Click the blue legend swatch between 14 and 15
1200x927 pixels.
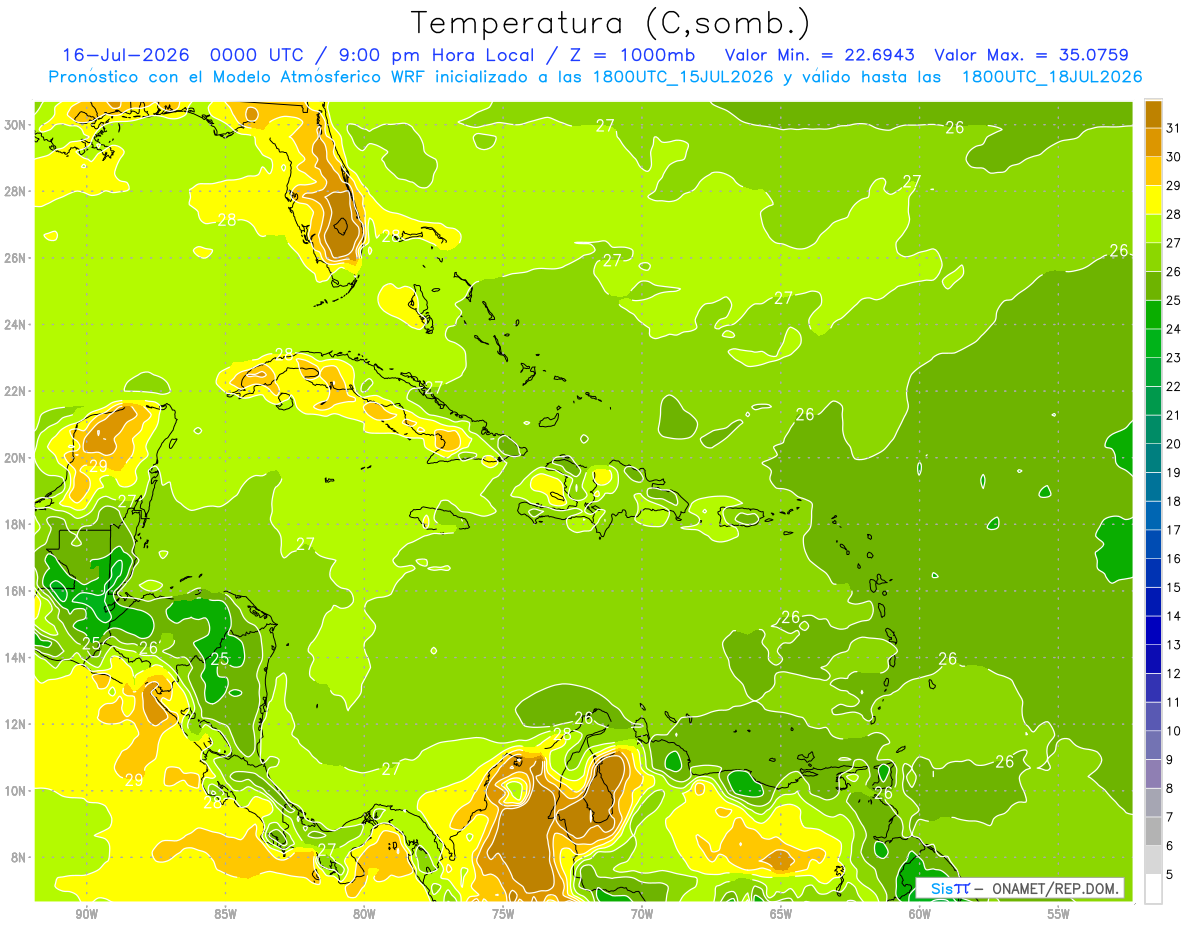coord(1153,602)
